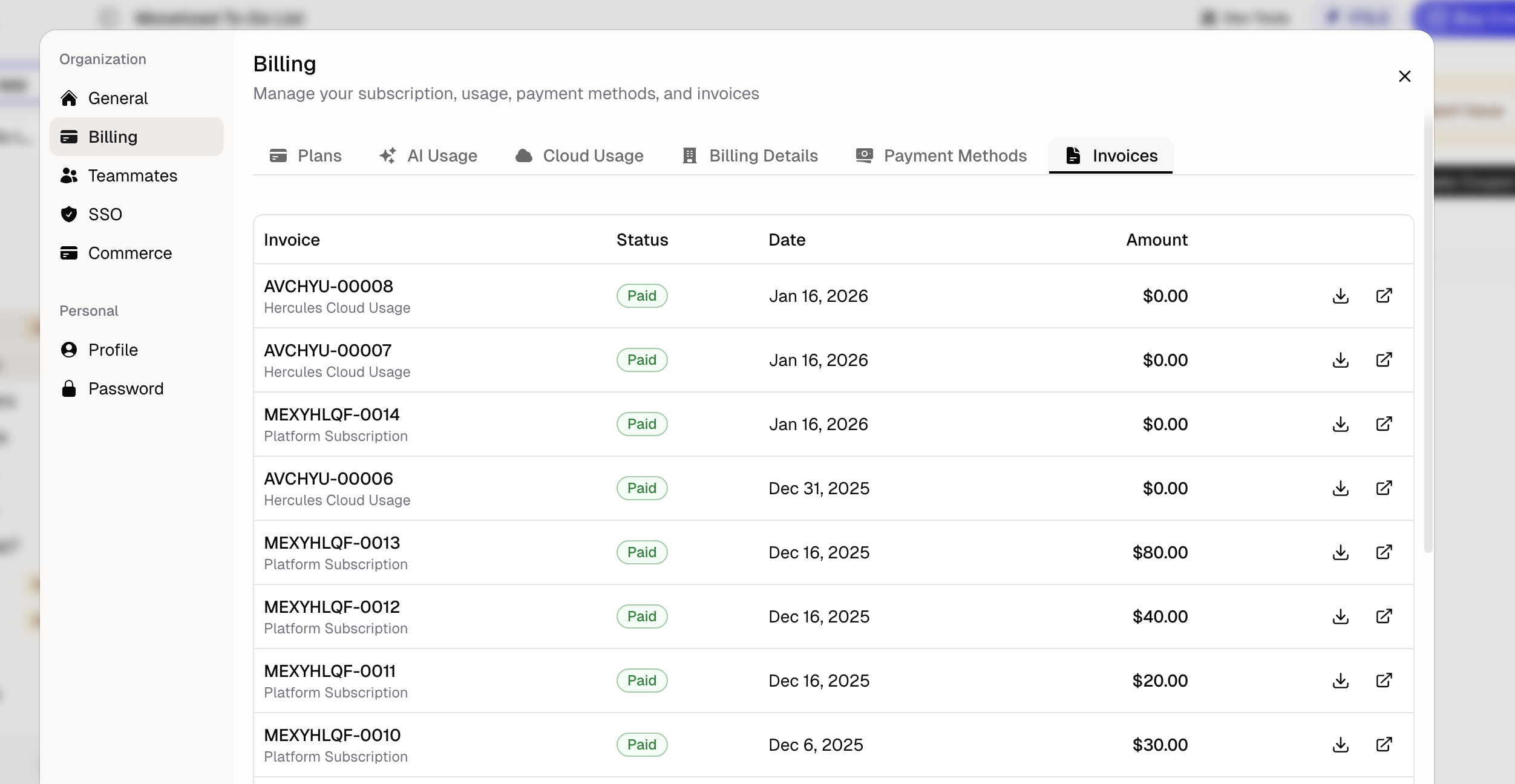This screenshot has width=1515, height=784.
Task: Select Billing in the sidebar
Action: click(137, 137)
